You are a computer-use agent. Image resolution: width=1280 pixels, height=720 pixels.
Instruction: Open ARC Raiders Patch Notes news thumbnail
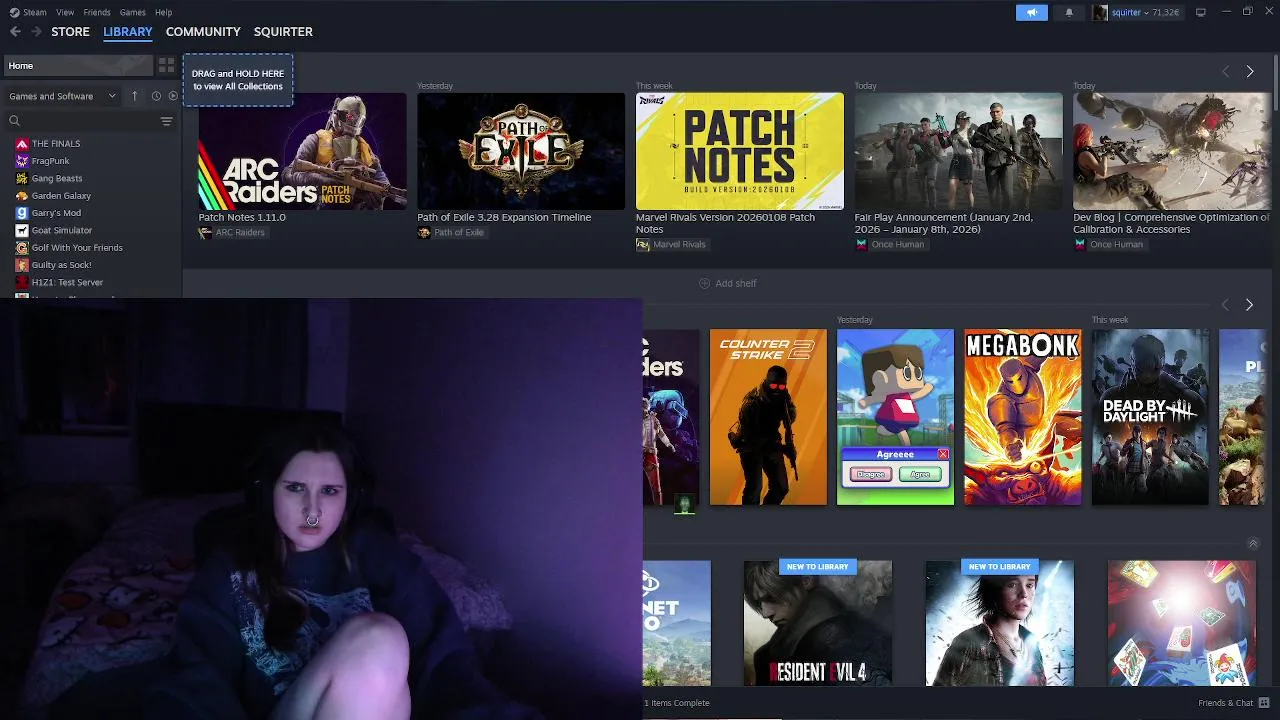[x=302, y=151]
